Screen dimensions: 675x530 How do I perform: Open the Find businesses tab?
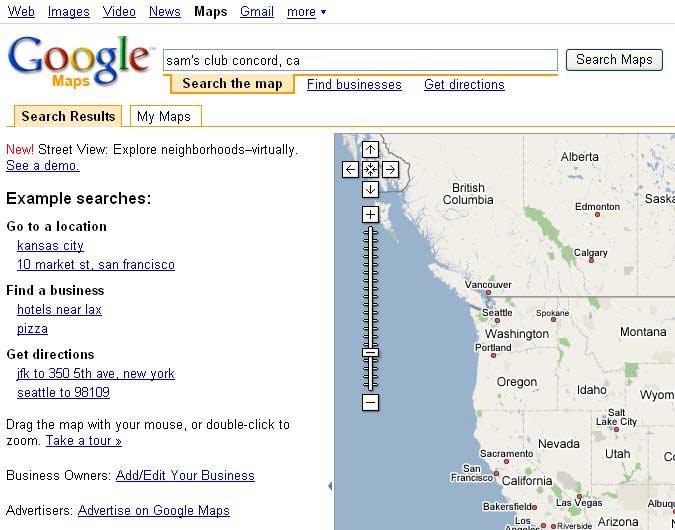tap(354, 85)
